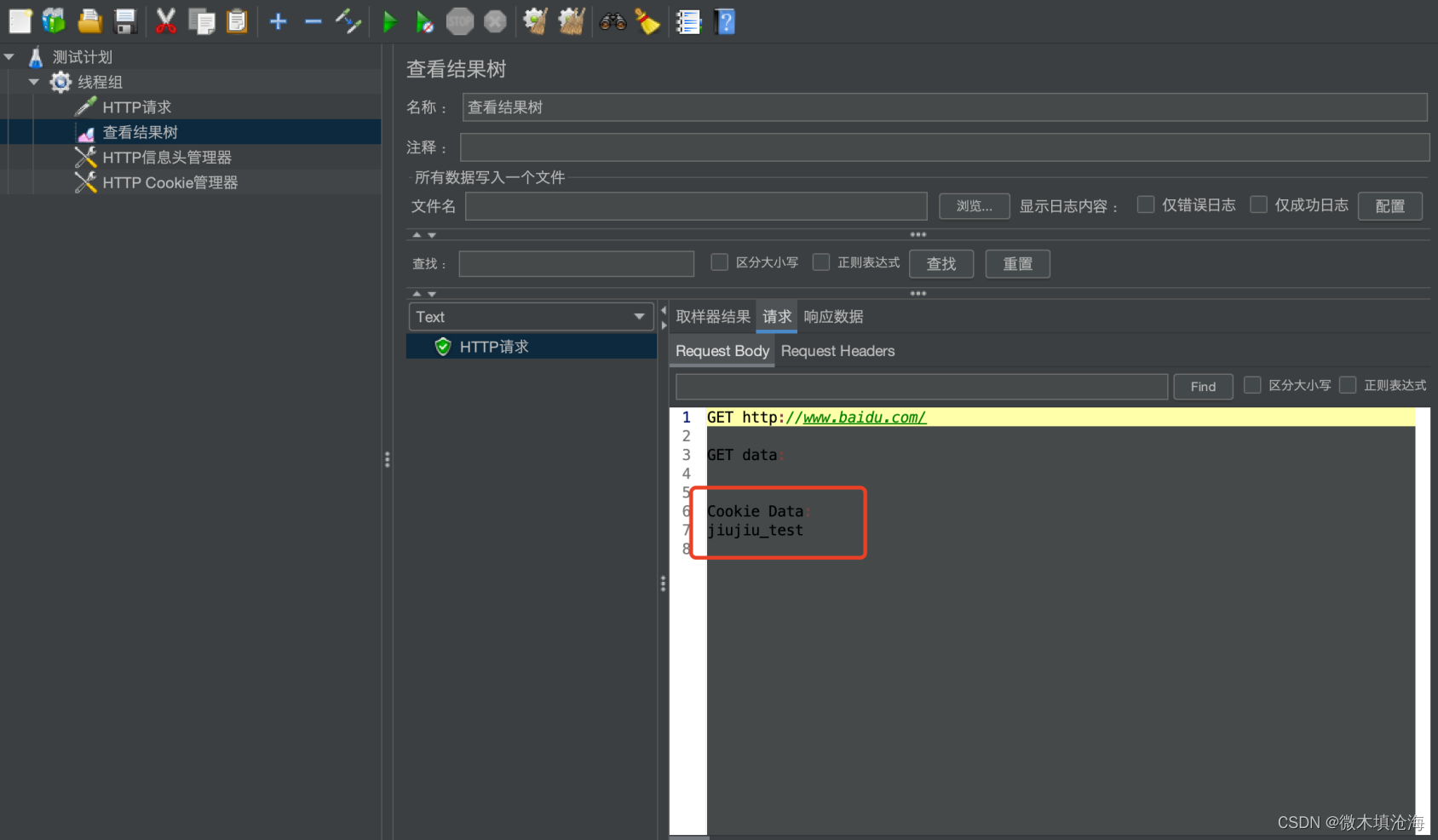Click the 查找 text input field
Viewport: 1438px width, 840px height.
(577, 264)
